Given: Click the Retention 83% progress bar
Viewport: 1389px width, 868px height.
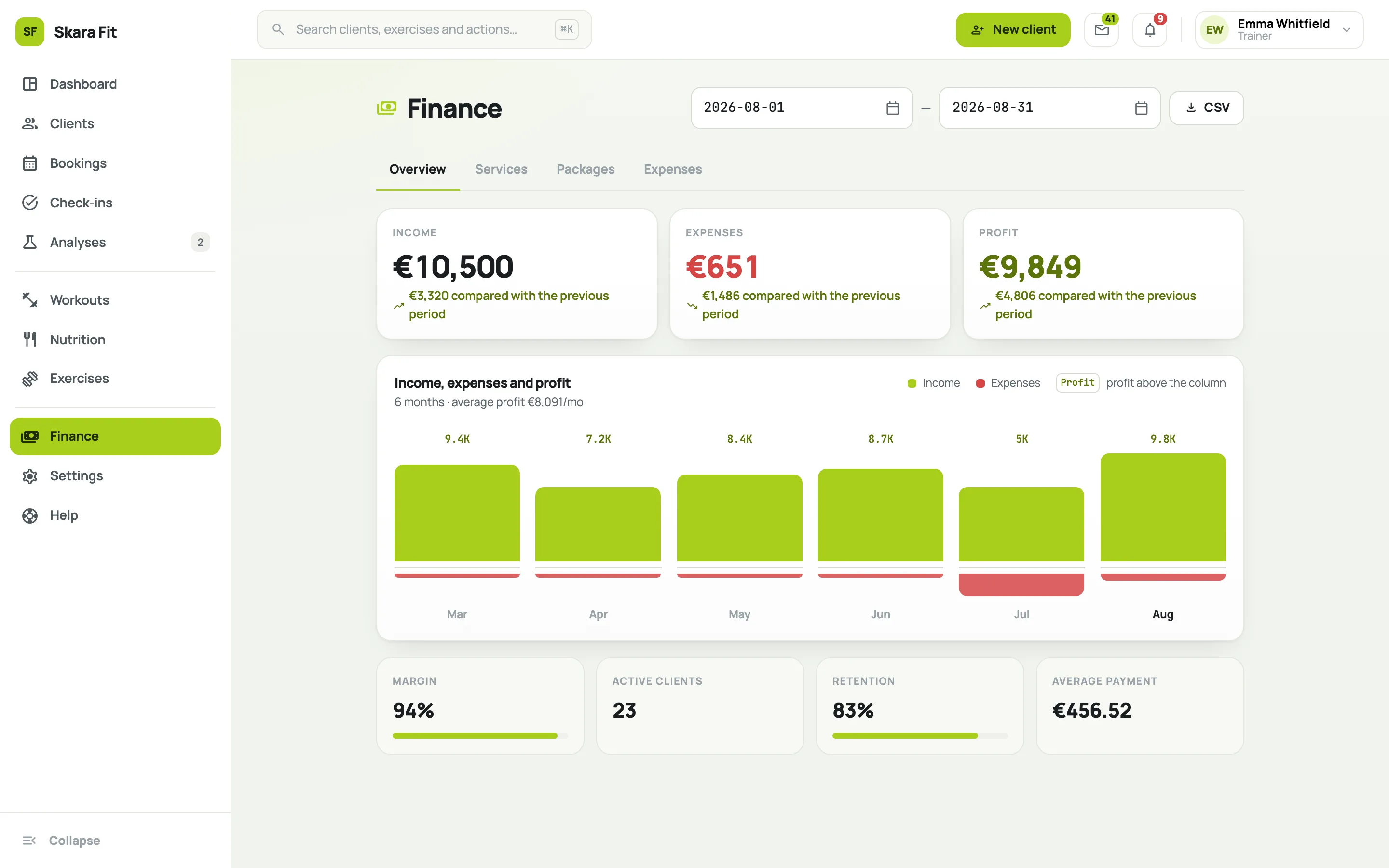Looking at the screenshot, I should (x=920, y=735).
